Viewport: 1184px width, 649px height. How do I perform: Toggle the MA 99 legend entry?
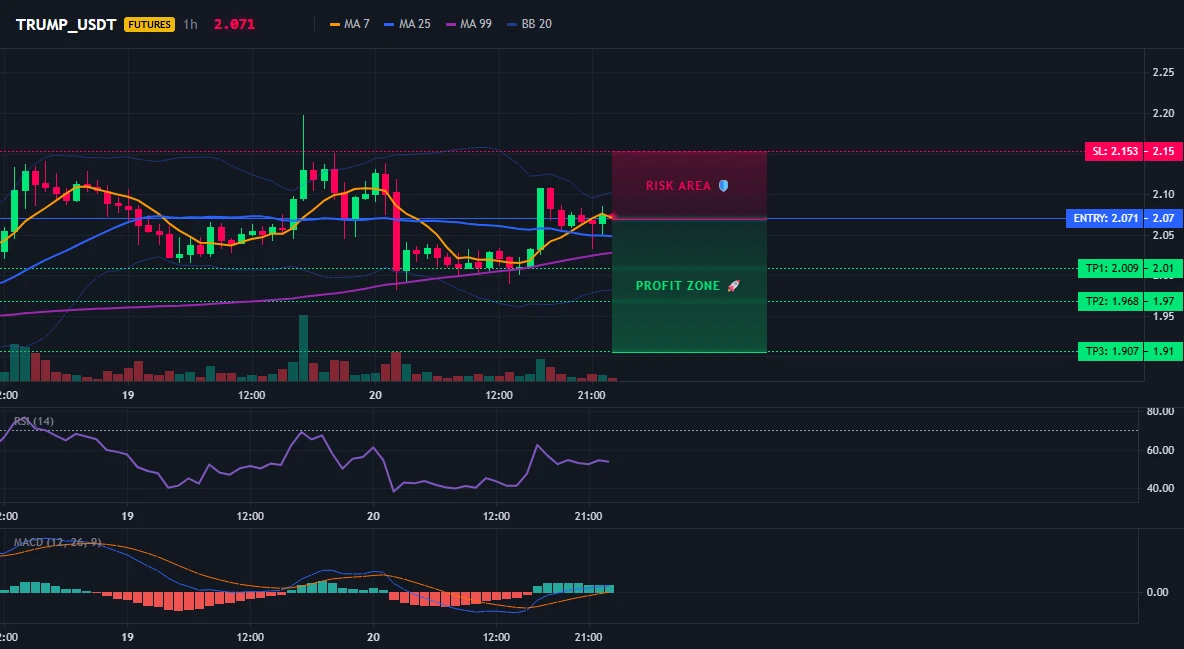click(x=469, y=24)
